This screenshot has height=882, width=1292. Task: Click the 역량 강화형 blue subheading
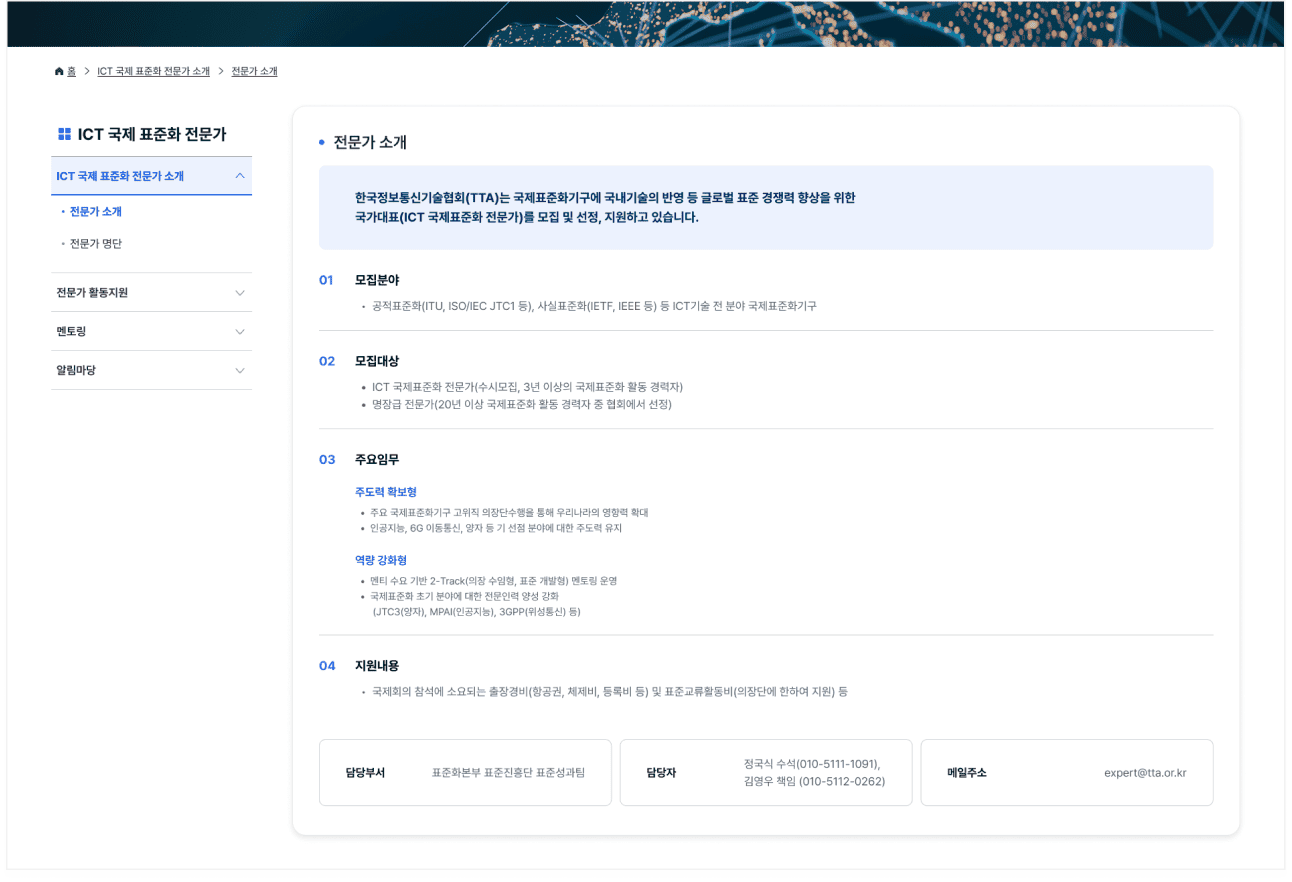[x=380, y=560]
